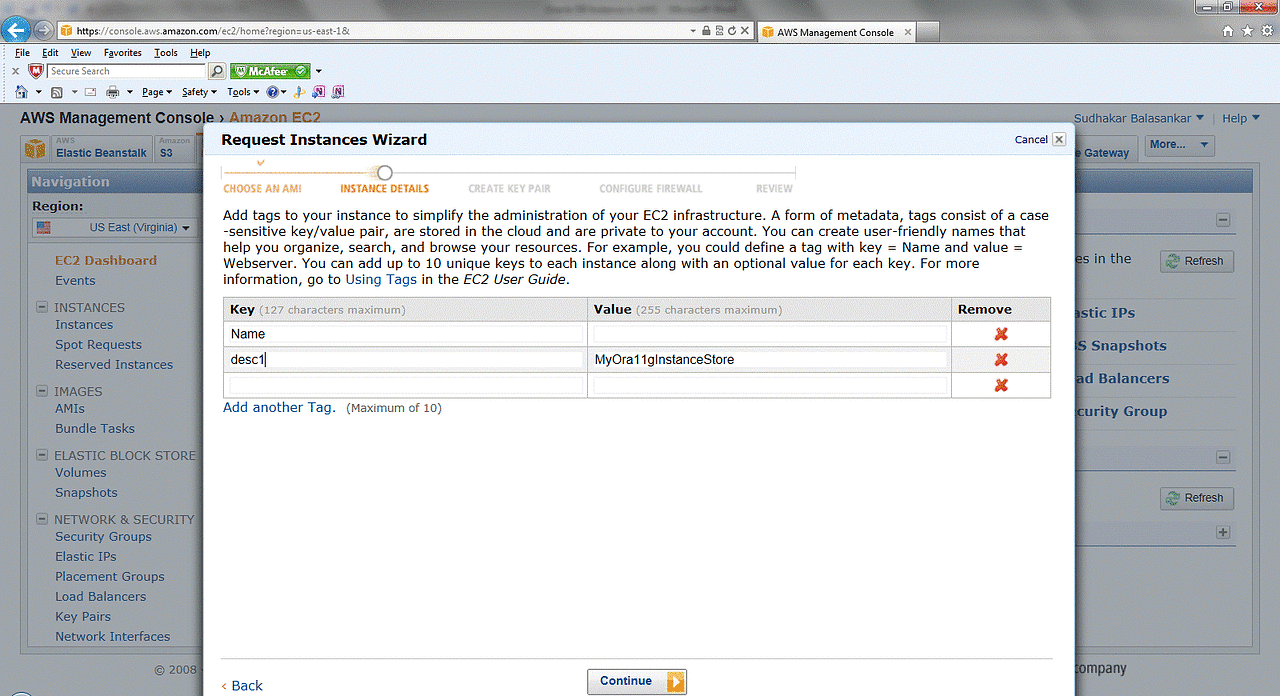The height and width of the screenshot is (696, 1280).
Task: Click the upper Refresh button behind the wizard
Action: [x=1197, y=261]
